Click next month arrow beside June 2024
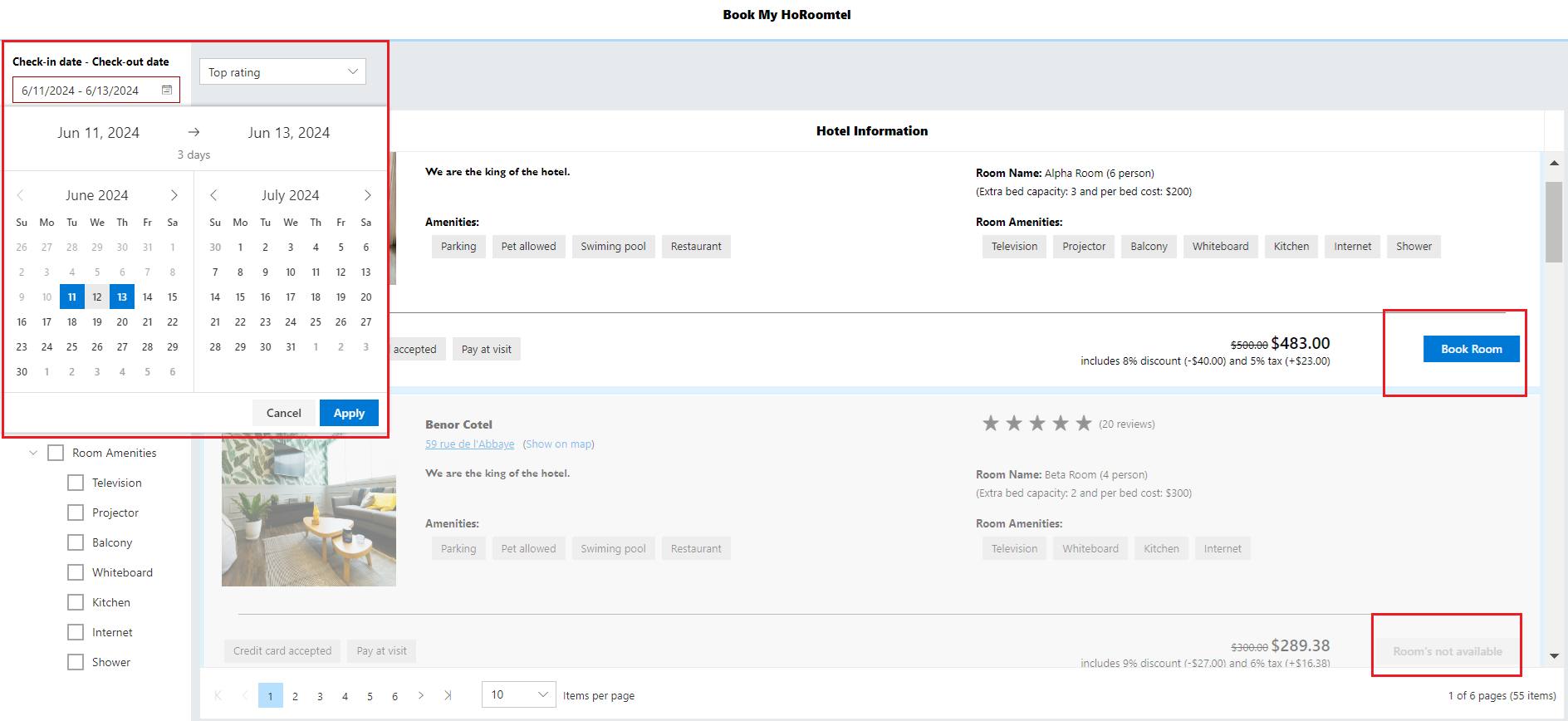Image resolution: width=1568 pixels, height=721 pixels. tap(174, 195)
